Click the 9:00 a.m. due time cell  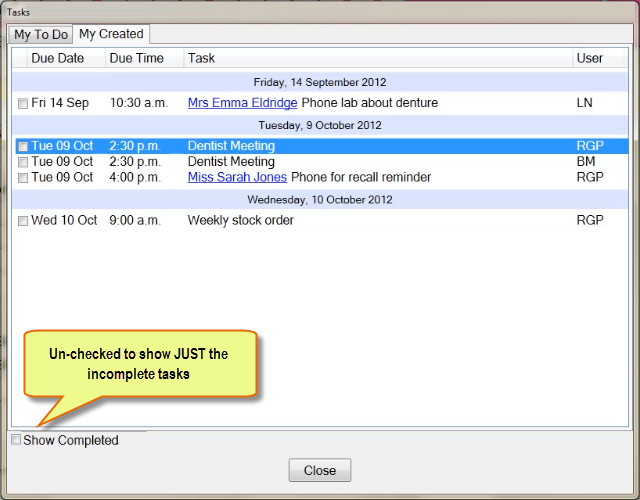[x=135, y=220]
